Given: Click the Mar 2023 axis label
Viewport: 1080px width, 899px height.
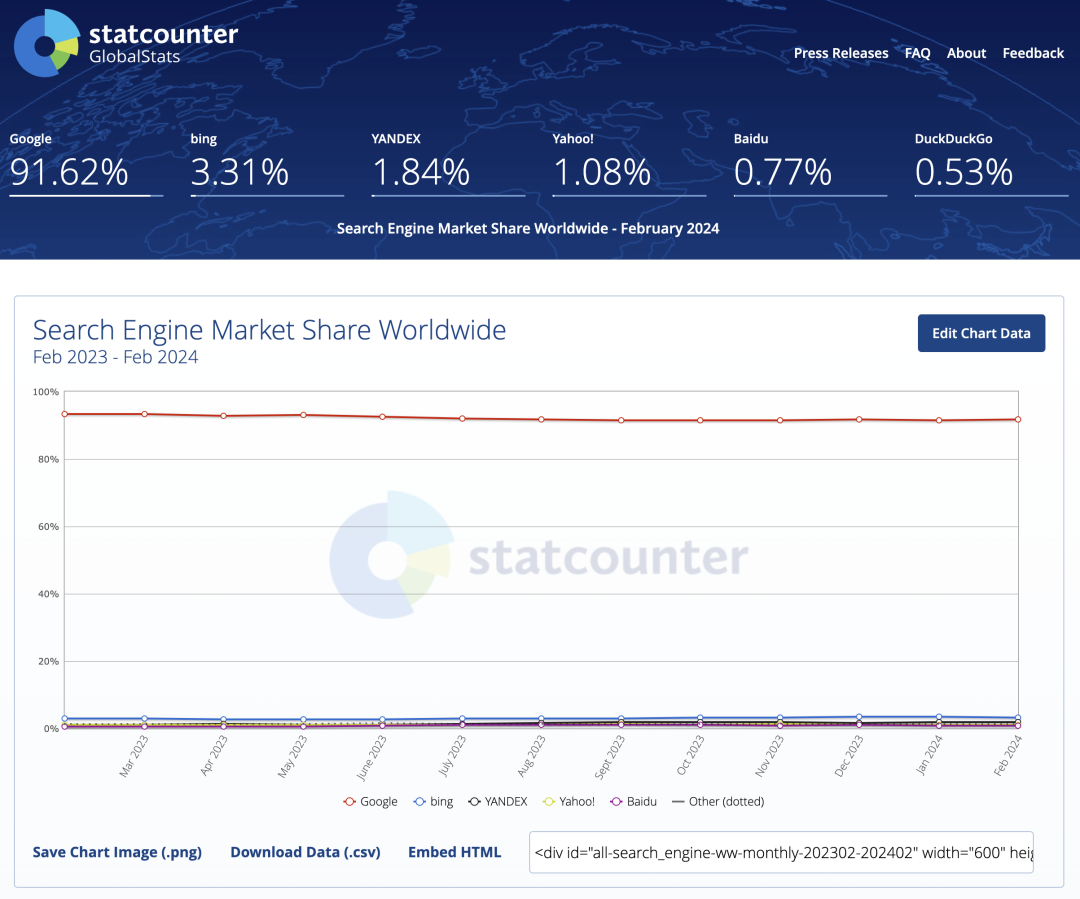Looking at the screenshot, I should pyautogui.click(x=134, y=756).
